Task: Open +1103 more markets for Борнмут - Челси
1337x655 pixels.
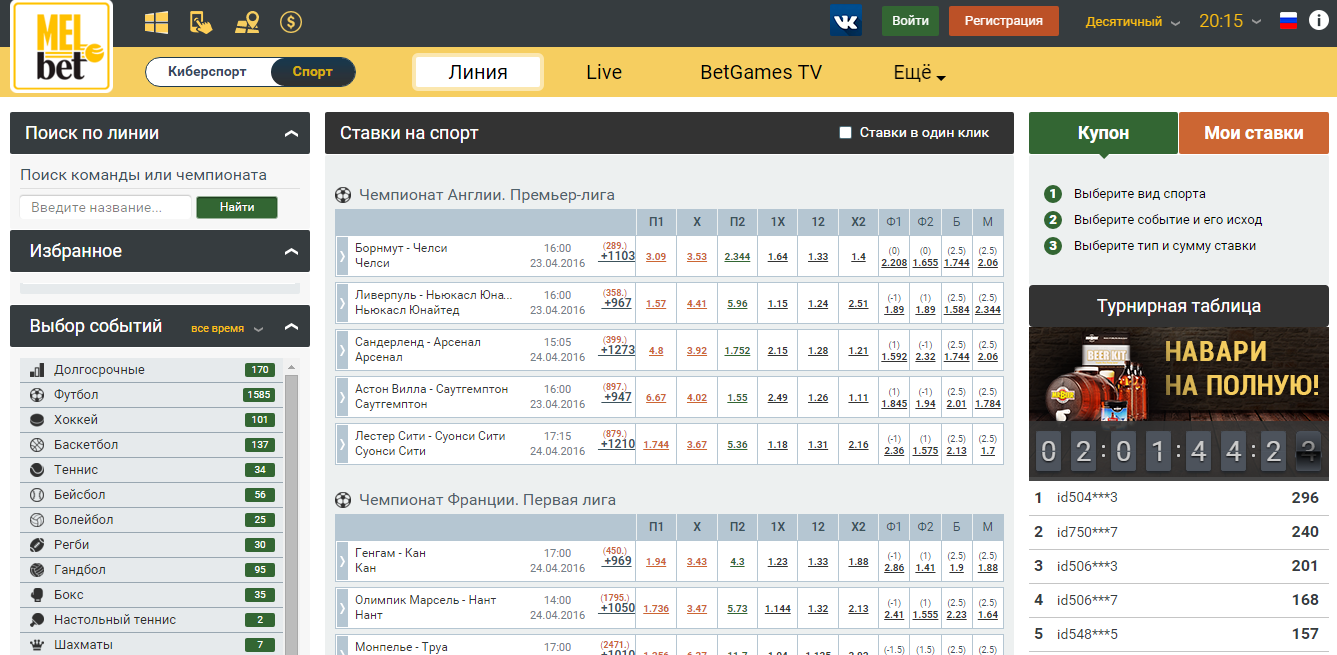Action: click(617, 256)
